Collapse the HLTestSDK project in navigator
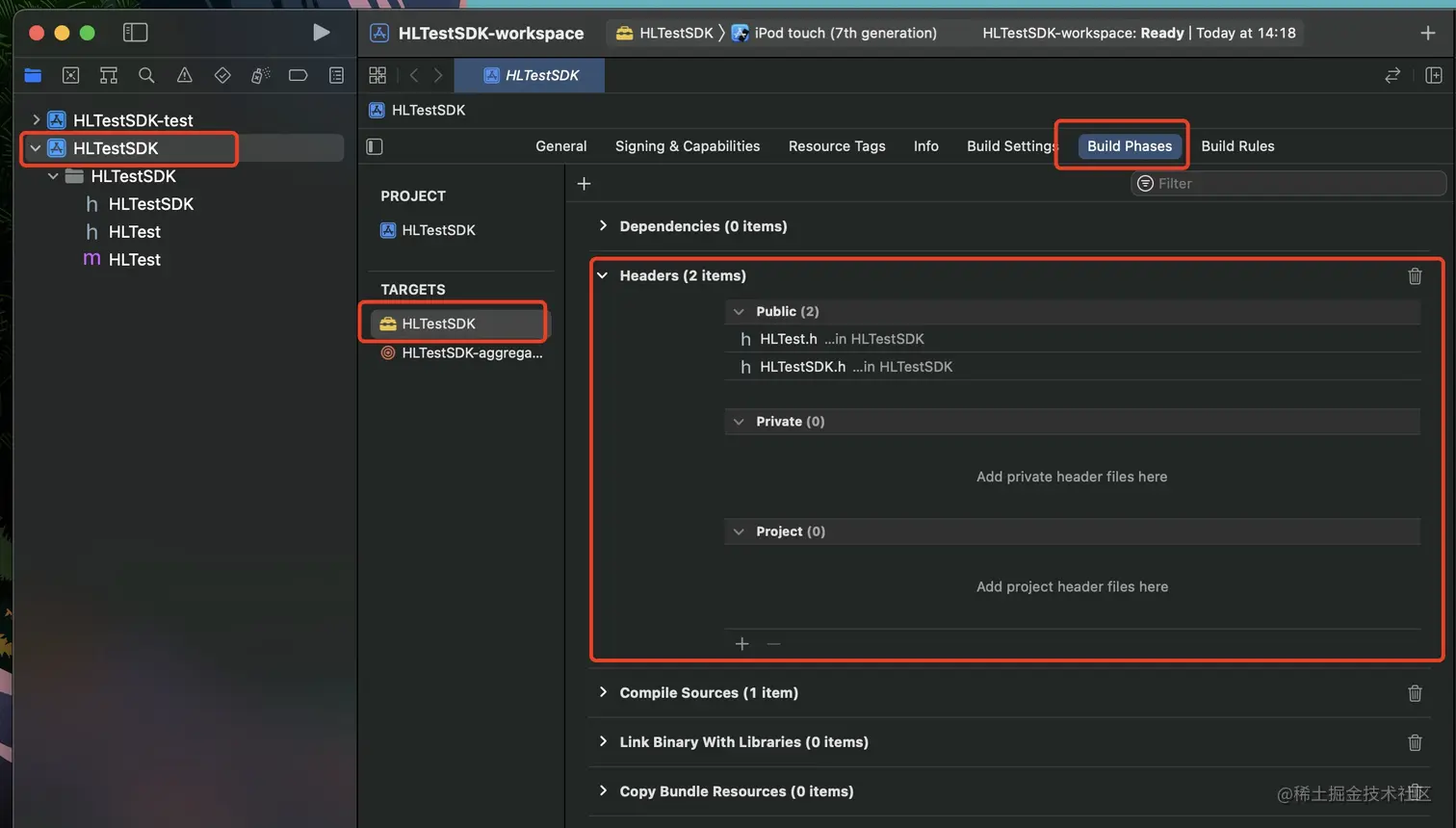The height and width of the screenshot is (828, 1456). coord(36,148)
